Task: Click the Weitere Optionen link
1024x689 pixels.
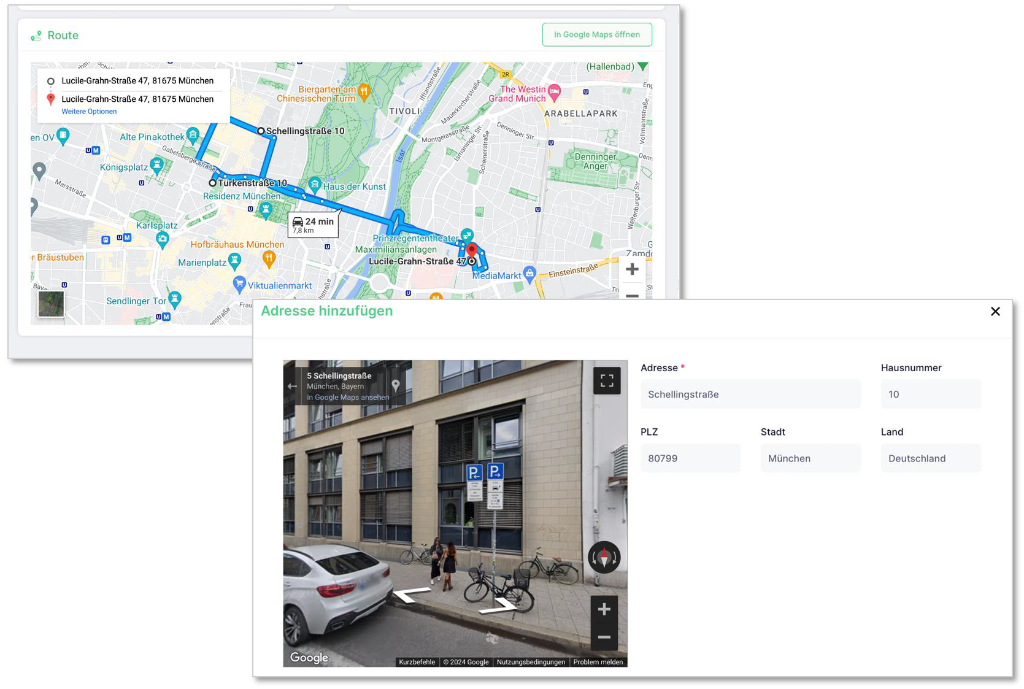Action: pyautogui.click(x=89, y=111)
